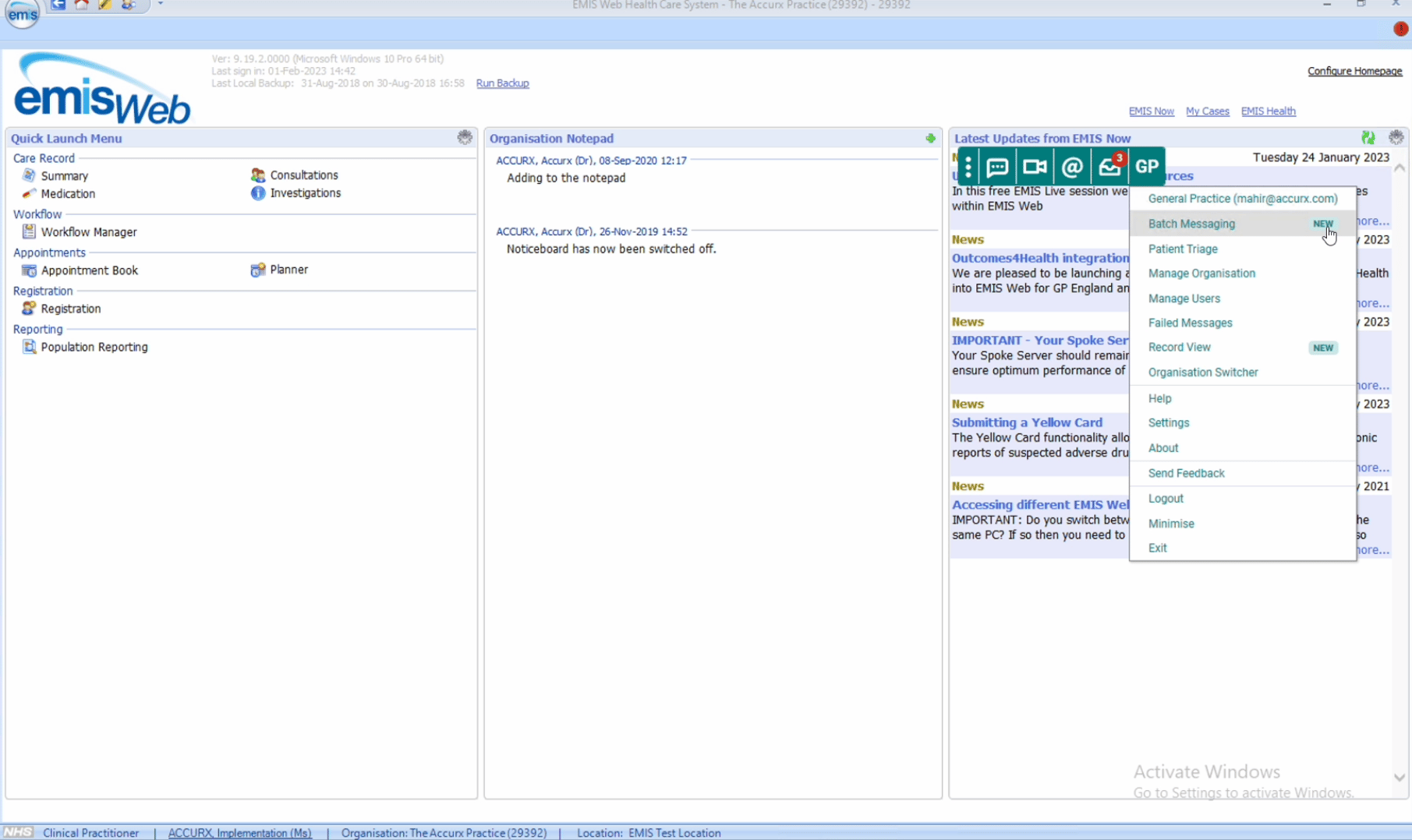This screenshot has height=840, width=1412.
Task: Click the pencil edit icon in the toolbar
Action: (104, 5)
